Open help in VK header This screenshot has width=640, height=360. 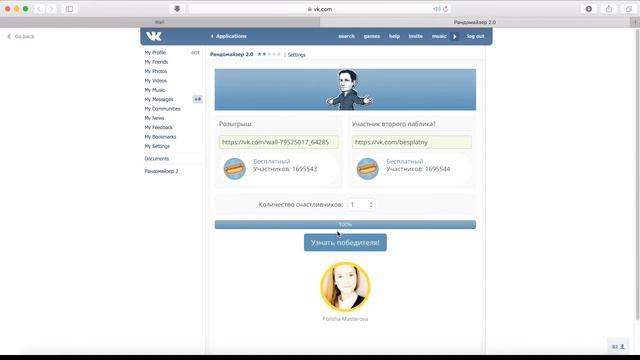[x=394, y=36]
